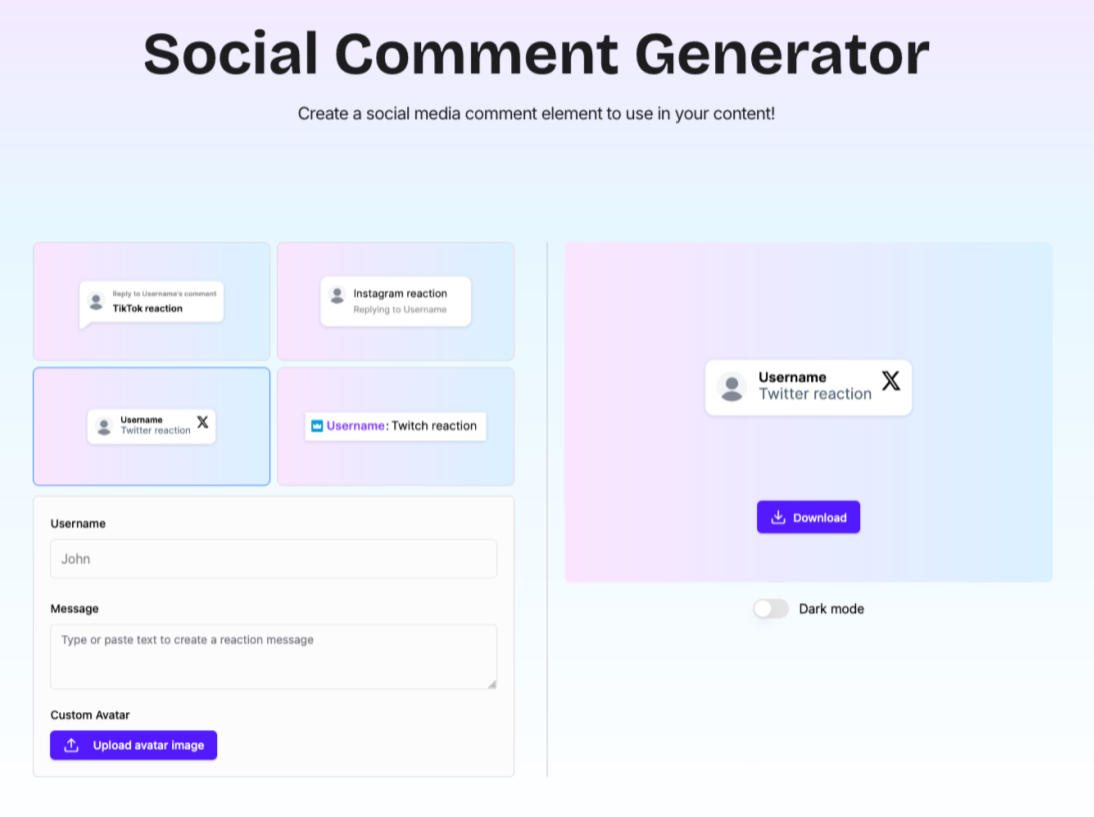Click the Twitch badge icon
Viewport: 1094px width, 817px height.
point(317,426)
